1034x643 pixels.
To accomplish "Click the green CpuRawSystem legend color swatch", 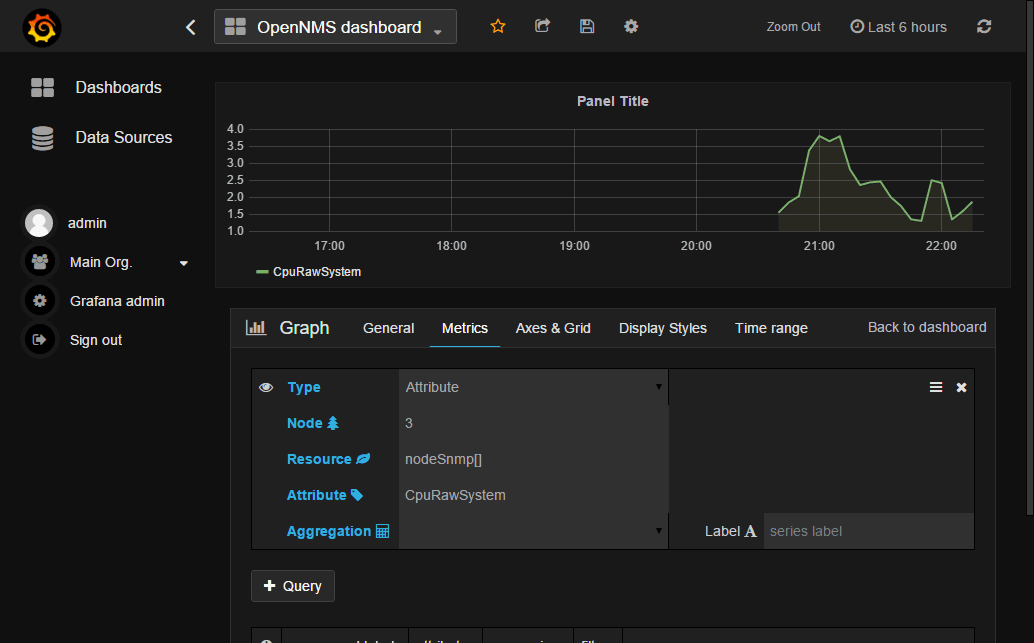I will [262, 272].
